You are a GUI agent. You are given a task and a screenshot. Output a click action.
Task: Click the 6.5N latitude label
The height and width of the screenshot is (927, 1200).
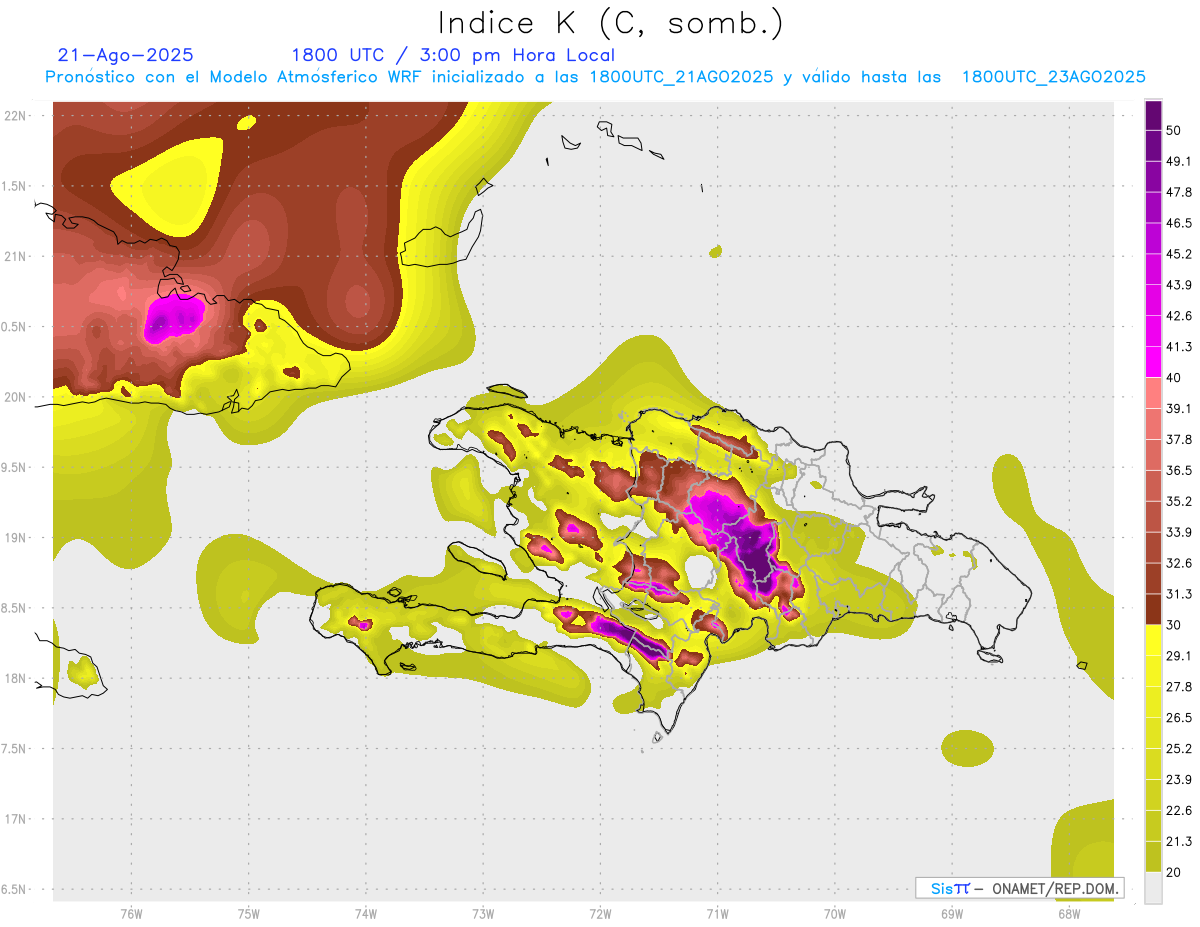point(15,889)
